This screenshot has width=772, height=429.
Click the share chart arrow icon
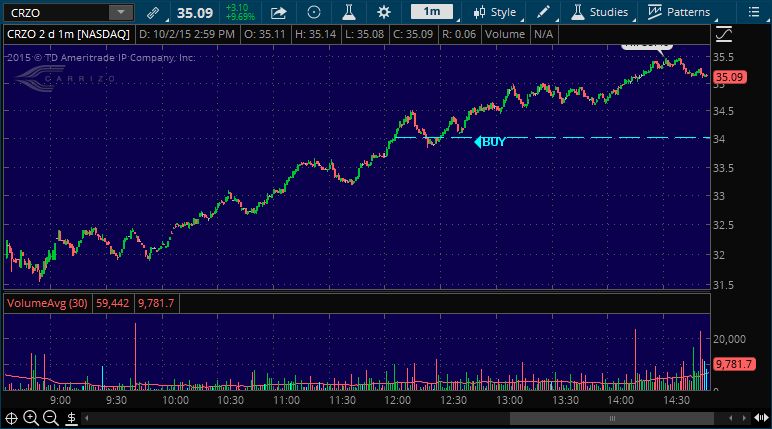point(279,13)
